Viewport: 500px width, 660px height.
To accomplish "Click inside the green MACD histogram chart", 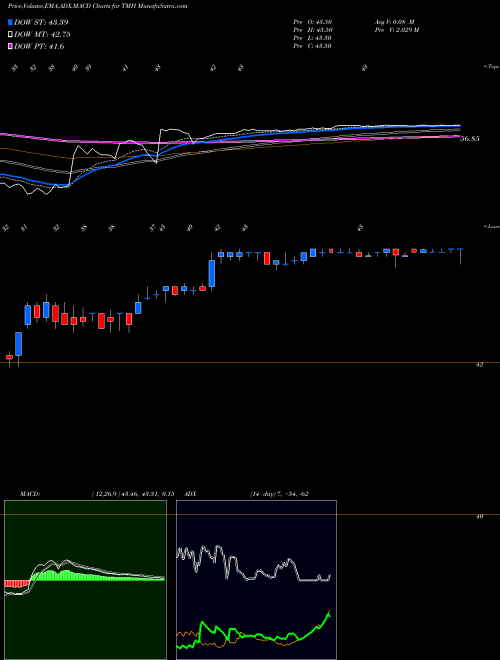I will (85, 580).
